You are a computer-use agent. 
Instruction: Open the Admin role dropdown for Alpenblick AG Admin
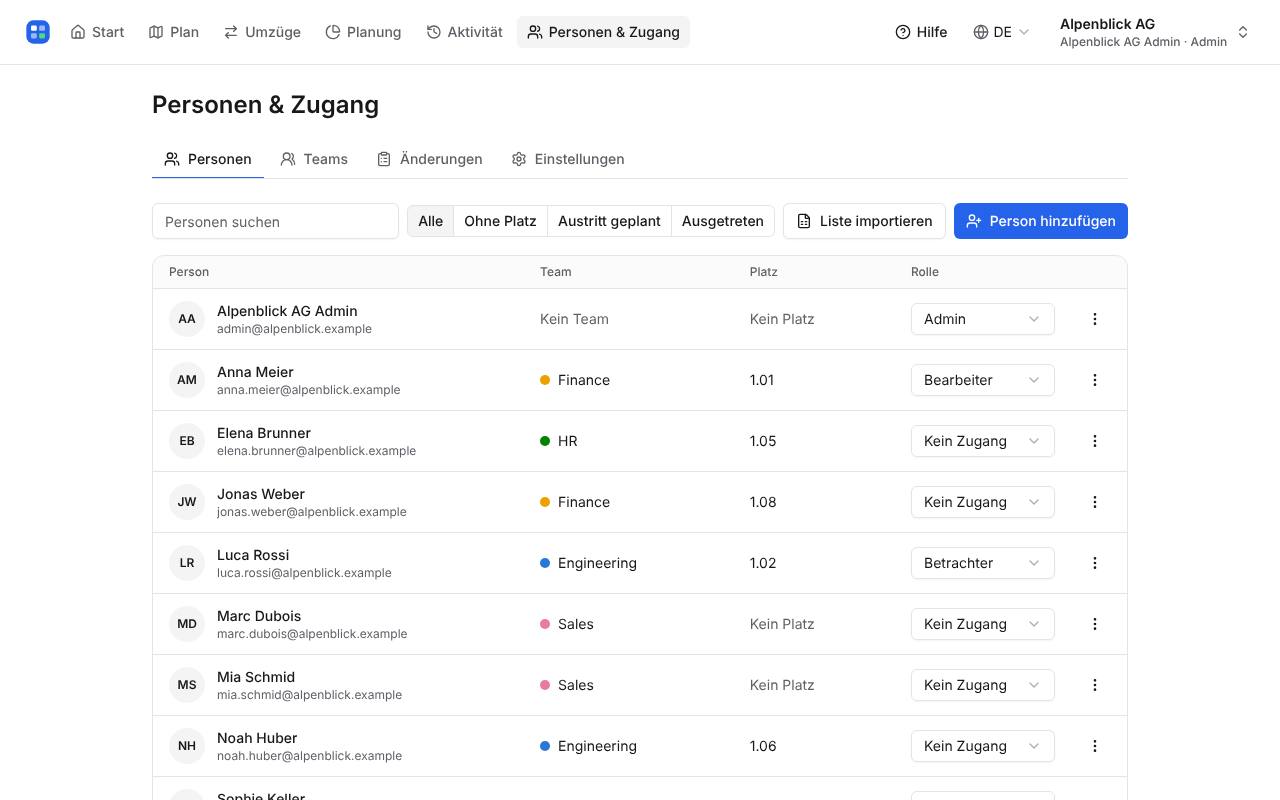point(982,319)
